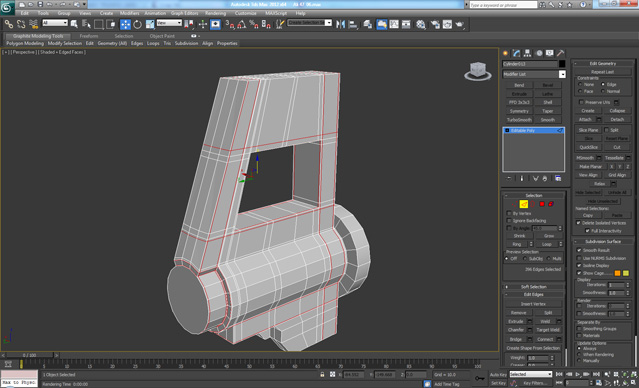Click the QuickSlice button
639x388 pixels.
588,147
